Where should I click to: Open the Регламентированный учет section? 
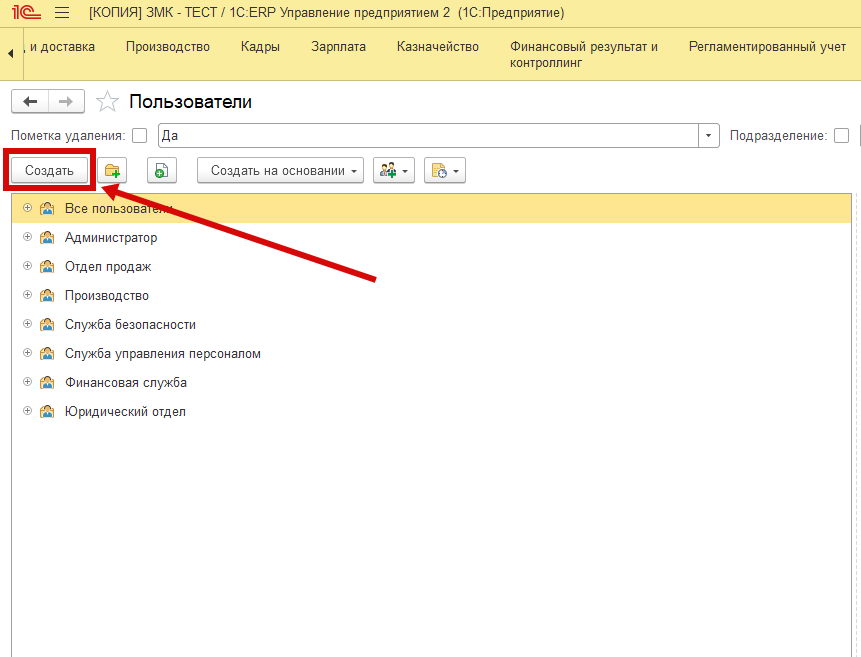(x=767, y=47)
